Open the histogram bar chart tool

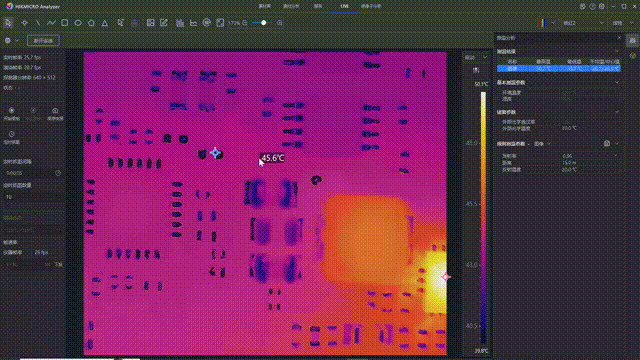point(180,23)
